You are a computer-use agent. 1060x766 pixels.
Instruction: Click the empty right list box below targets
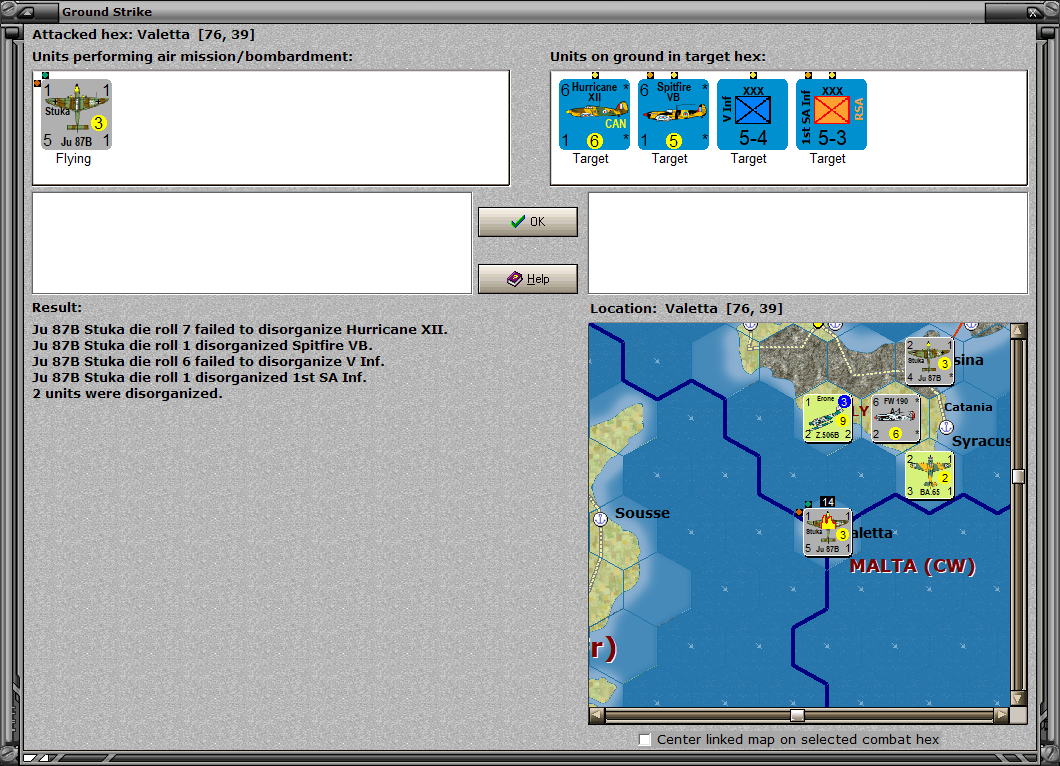(808, 243)
